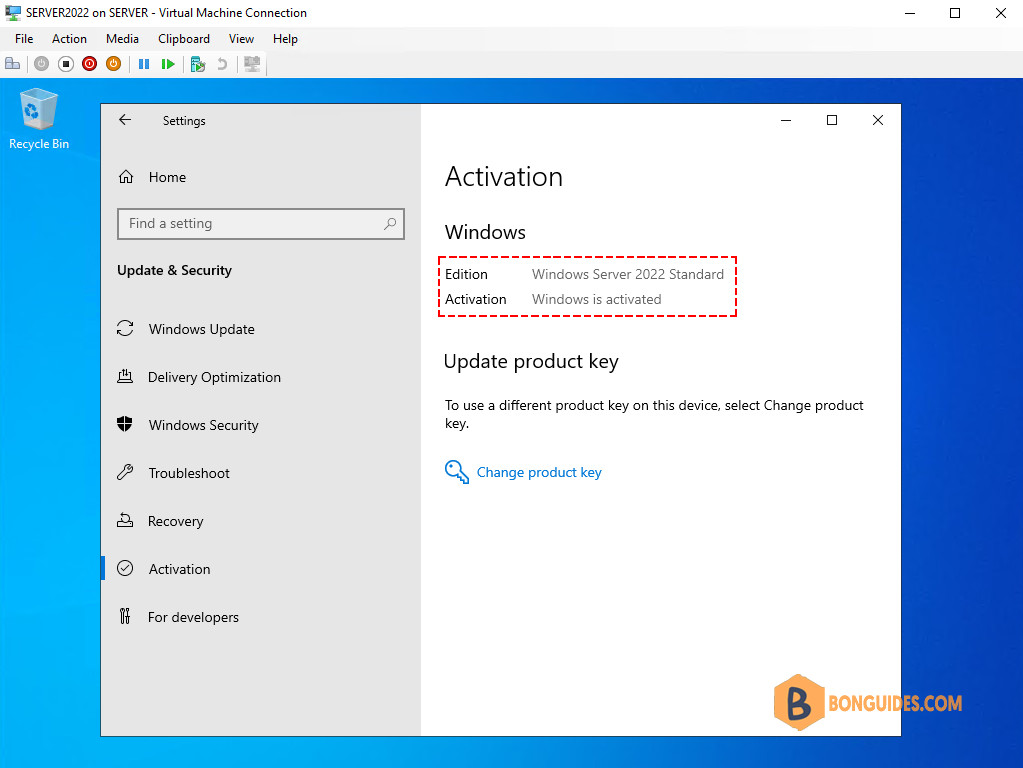Click the Find a setting field
The width and height of the screenshot is (1023, 768).
261,224
